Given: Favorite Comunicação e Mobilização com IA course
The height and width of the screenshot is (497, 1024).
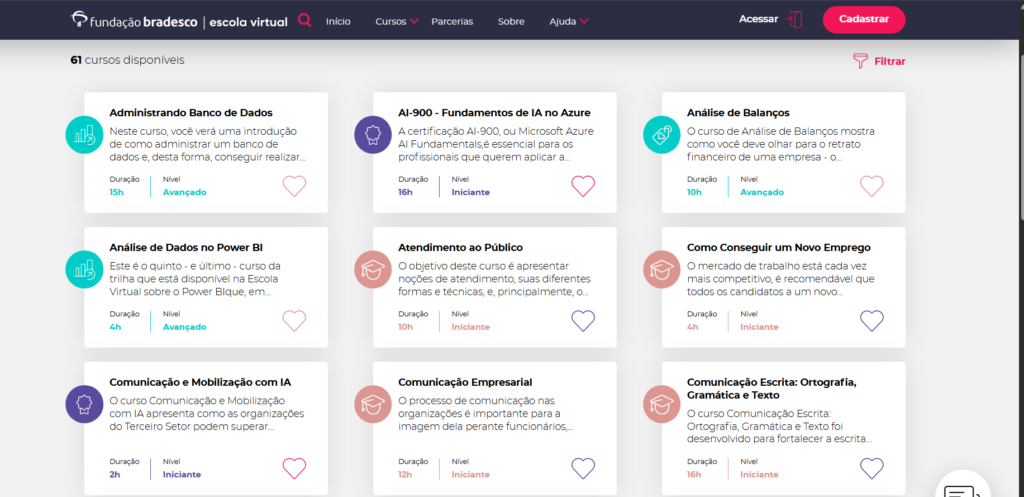Looking at the screenshot, I should (295, 468).
